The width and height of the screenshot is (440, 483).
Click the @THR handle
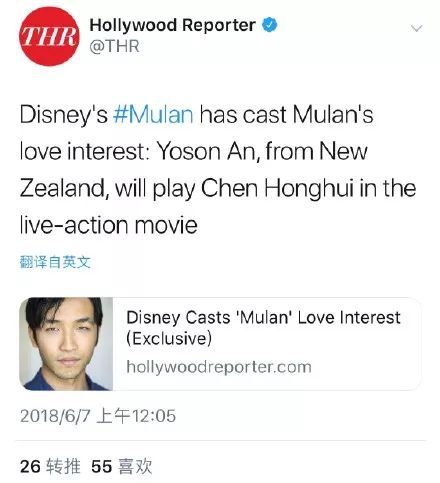[114, 46]
